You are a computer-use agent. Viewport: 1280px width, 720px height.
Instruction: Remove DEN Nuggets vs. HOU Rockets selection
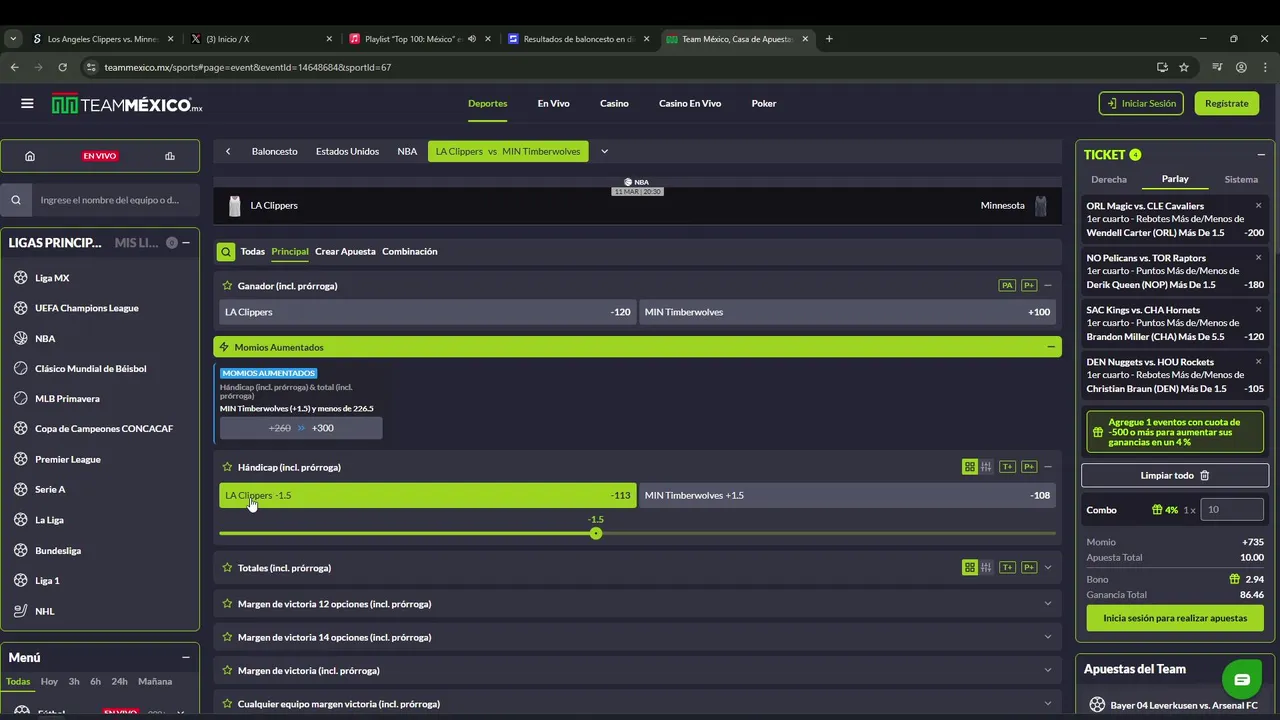point(1258,361)
